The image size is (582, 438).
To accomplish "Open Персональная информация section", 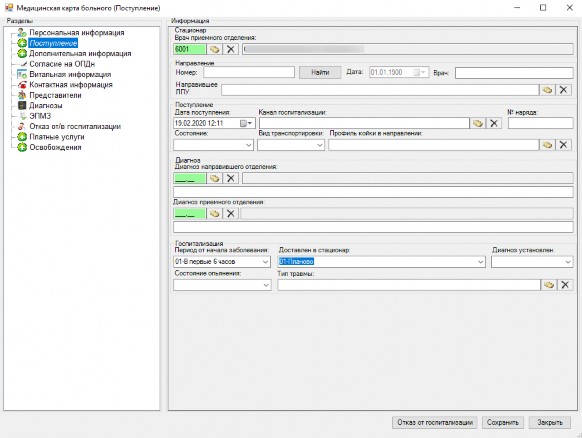I will [x=77, y=33].
